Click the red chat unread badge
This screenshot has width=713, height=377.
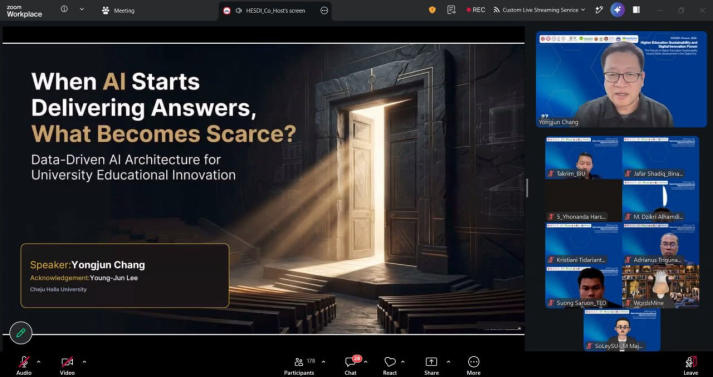tap(357, 358)
